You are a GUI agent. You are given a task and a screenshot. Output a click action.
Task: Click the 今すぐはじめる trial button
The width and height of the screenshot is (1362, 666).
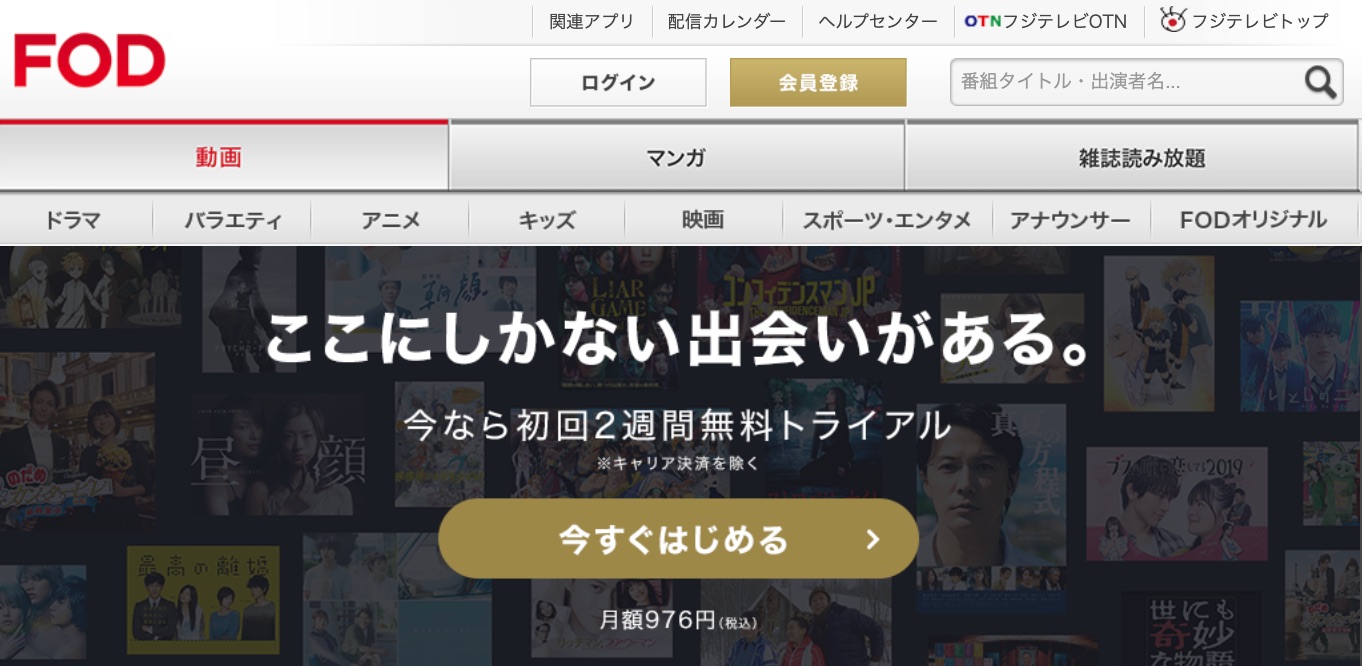coord(678,539)
